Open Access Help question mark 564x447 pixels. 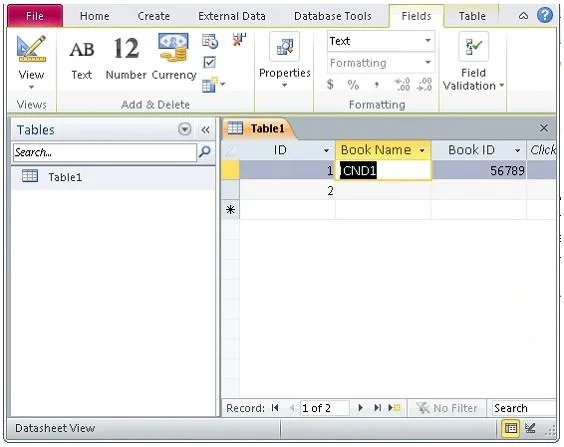(x=545, y=15)
